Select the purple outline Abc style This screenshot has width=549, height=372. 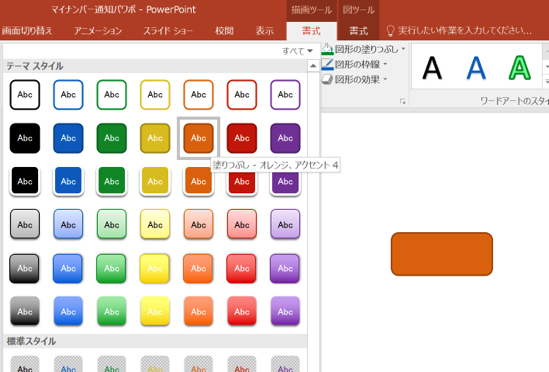[x=285, y=95]
